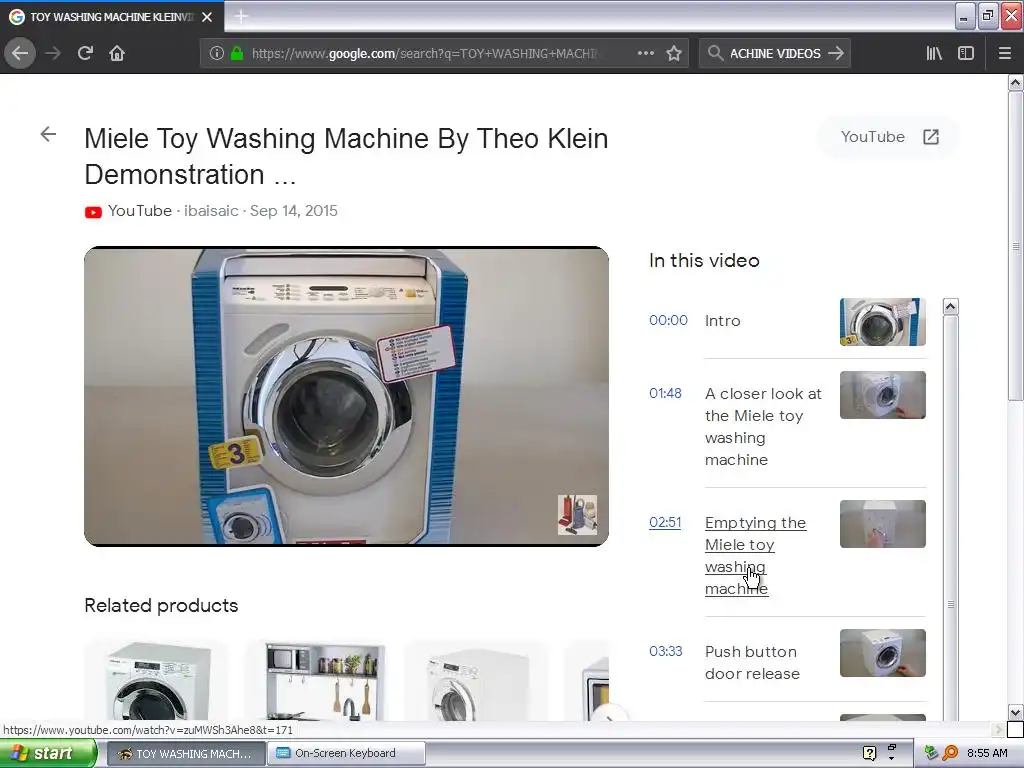Toggle the sidebar view icon
1024x768 pixels.
coord(966,53)
